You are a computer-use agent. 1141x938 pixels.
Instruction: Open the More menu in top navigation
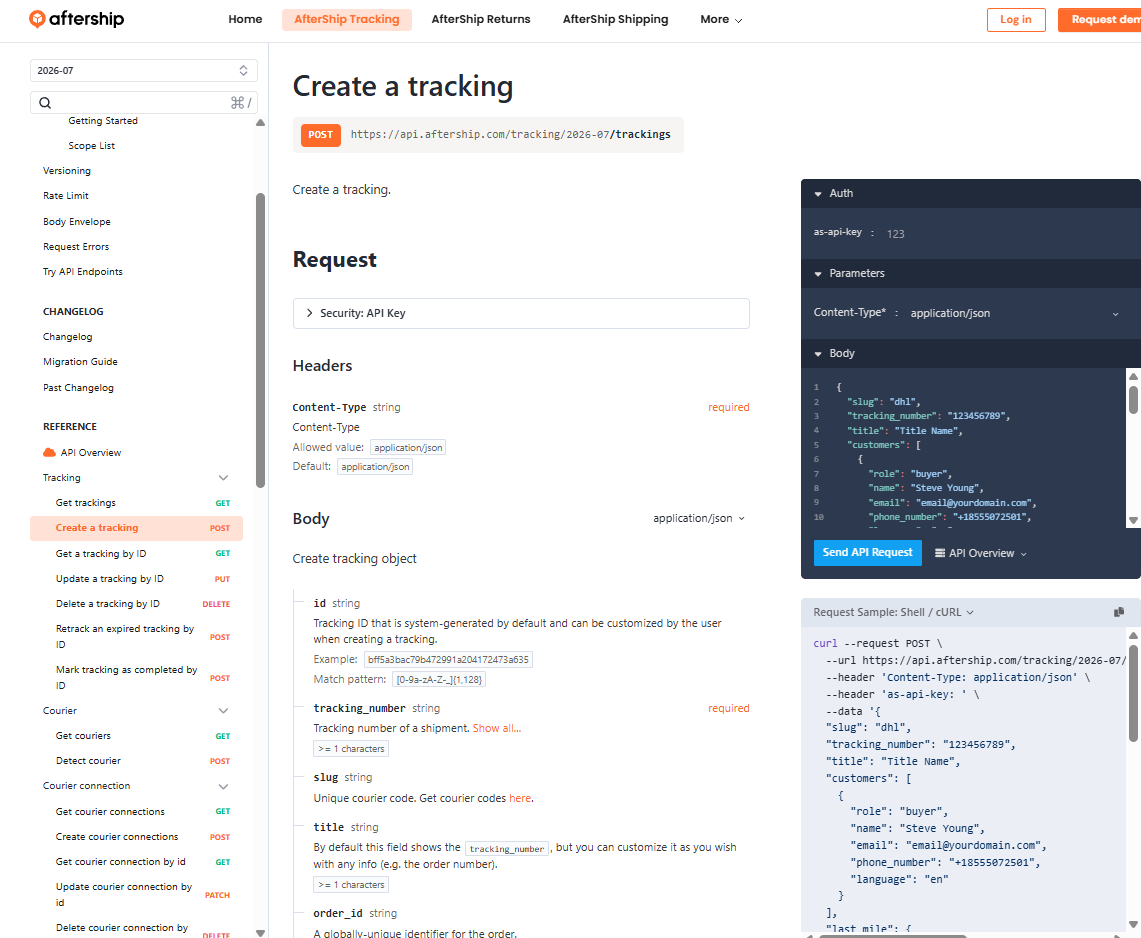[x=721, y=20]
